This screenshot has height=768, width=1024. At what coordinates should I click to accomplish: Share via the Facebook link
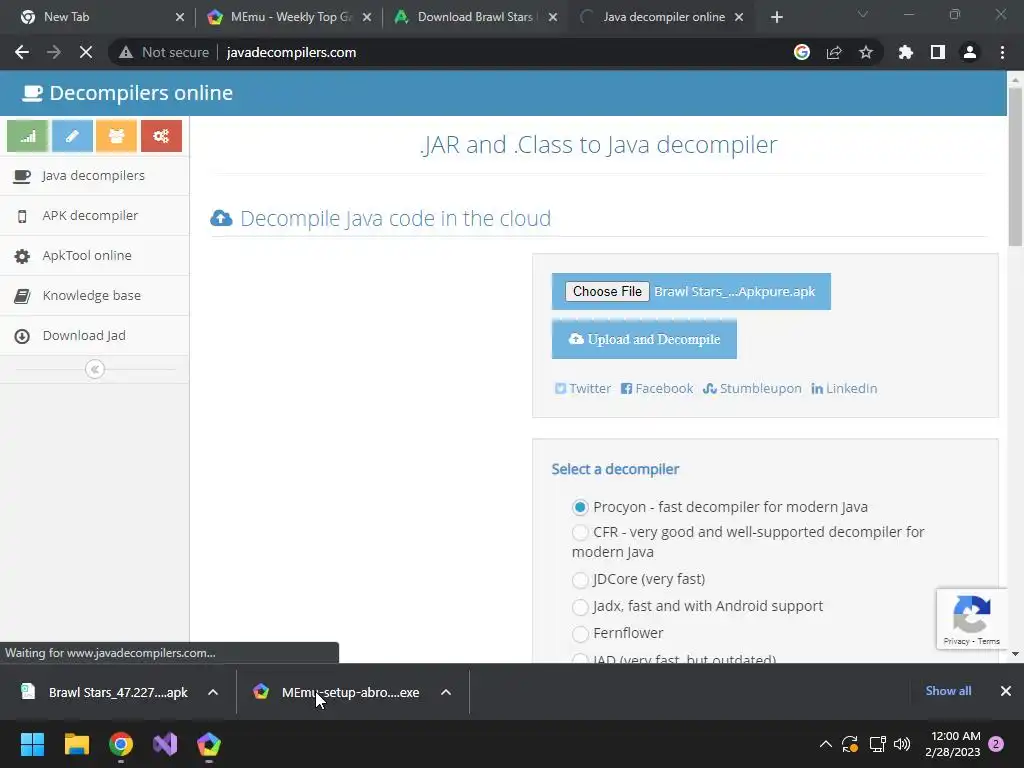656,389
